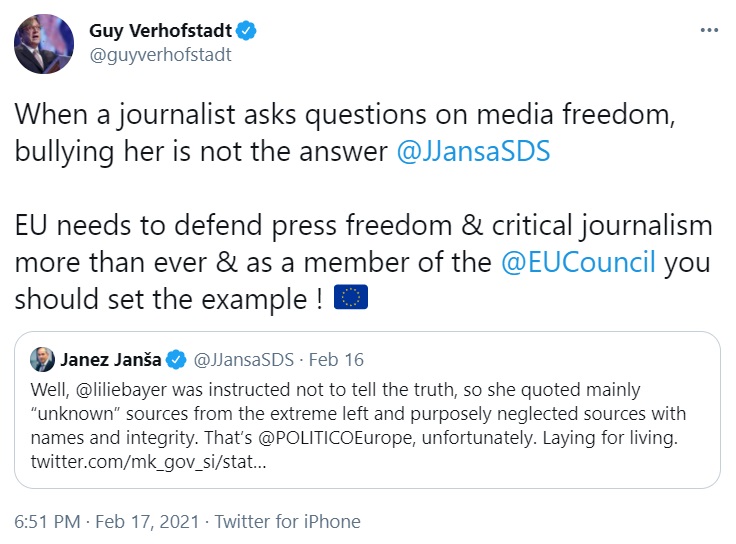Open the three-dot more options menu
Screen dimensions: 736x544
708,30
